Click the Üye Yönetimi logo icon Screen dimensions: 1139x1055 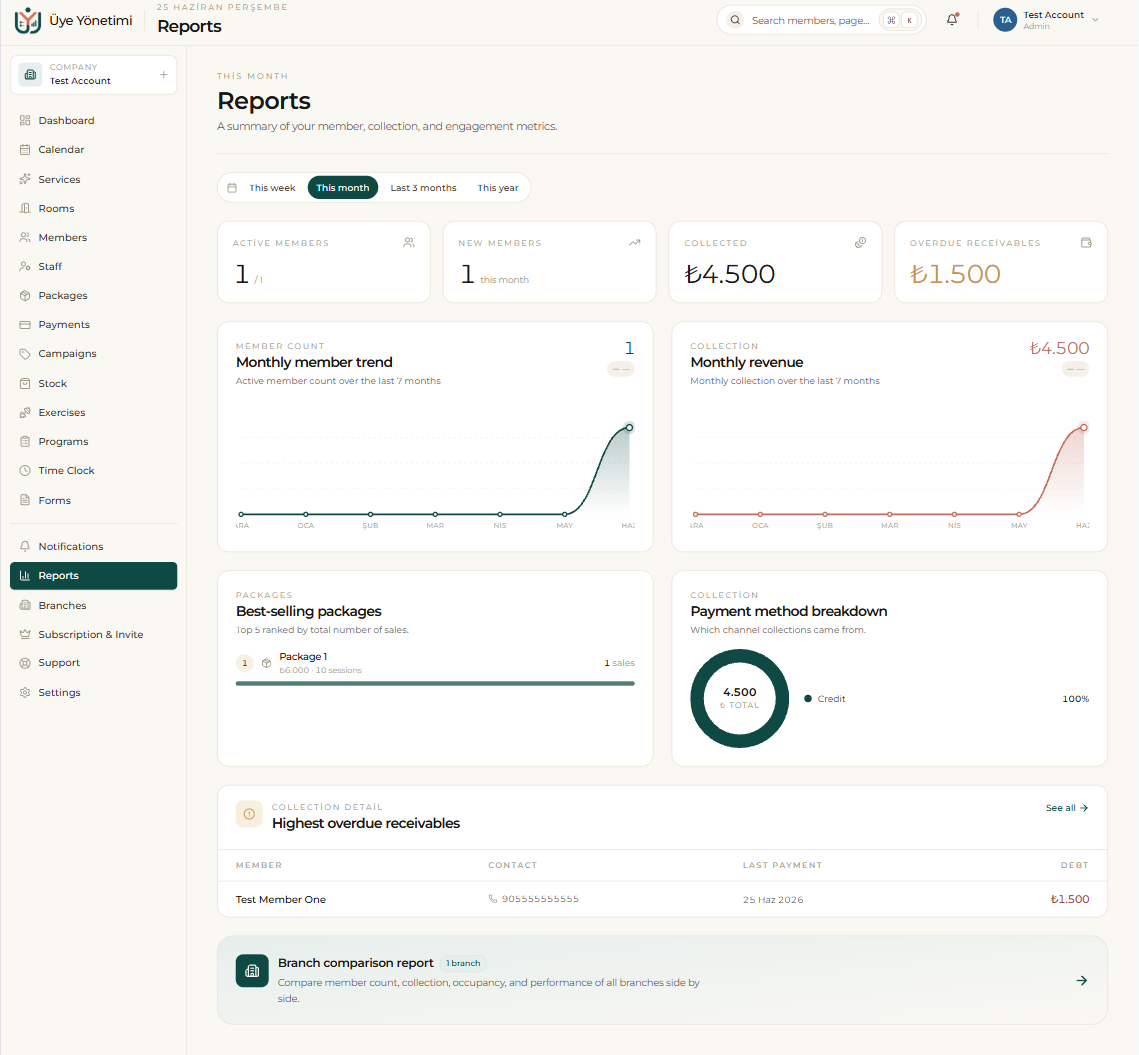click(x=28, y=20)
